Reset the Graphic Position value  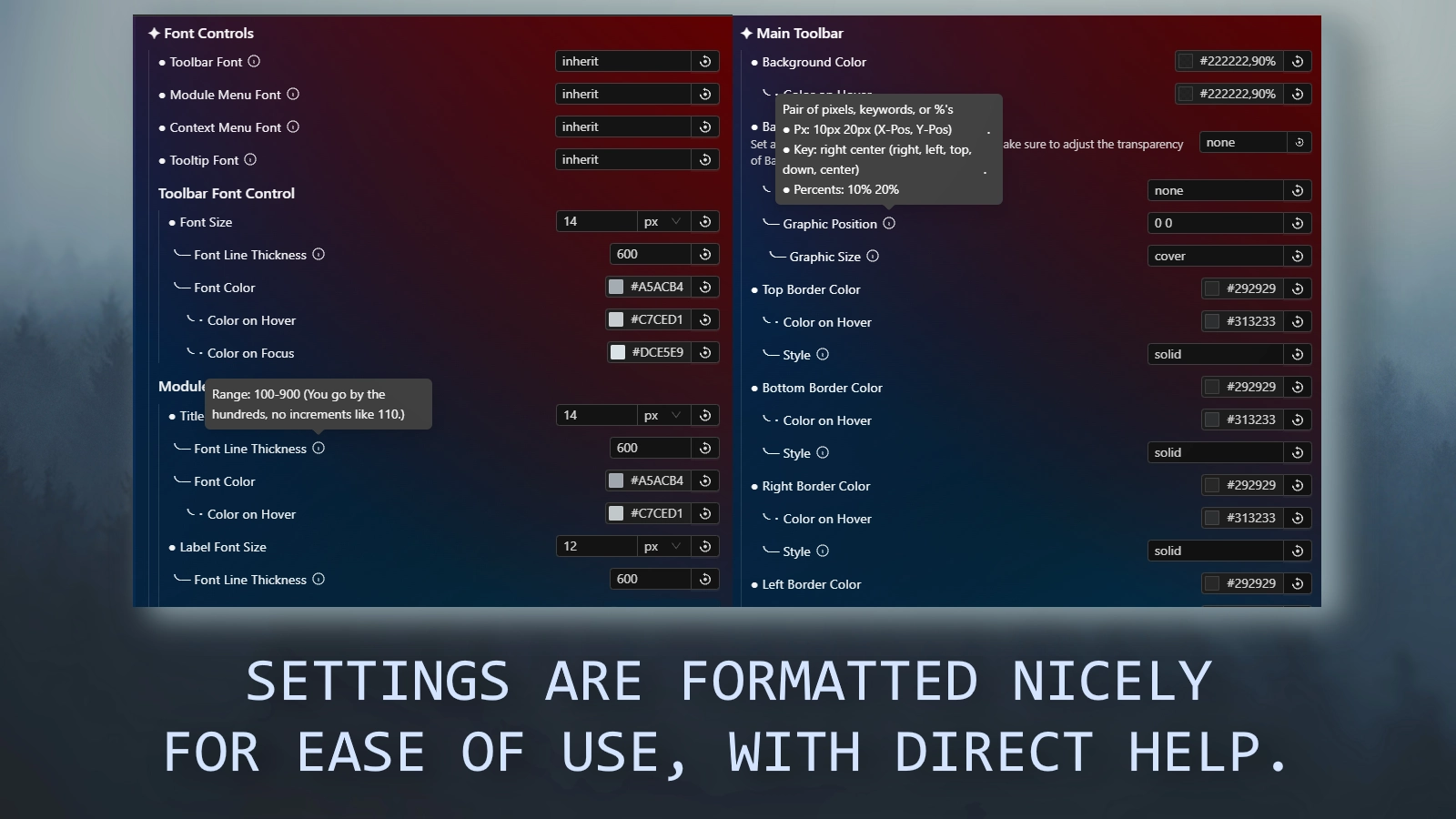[1298, 224]
